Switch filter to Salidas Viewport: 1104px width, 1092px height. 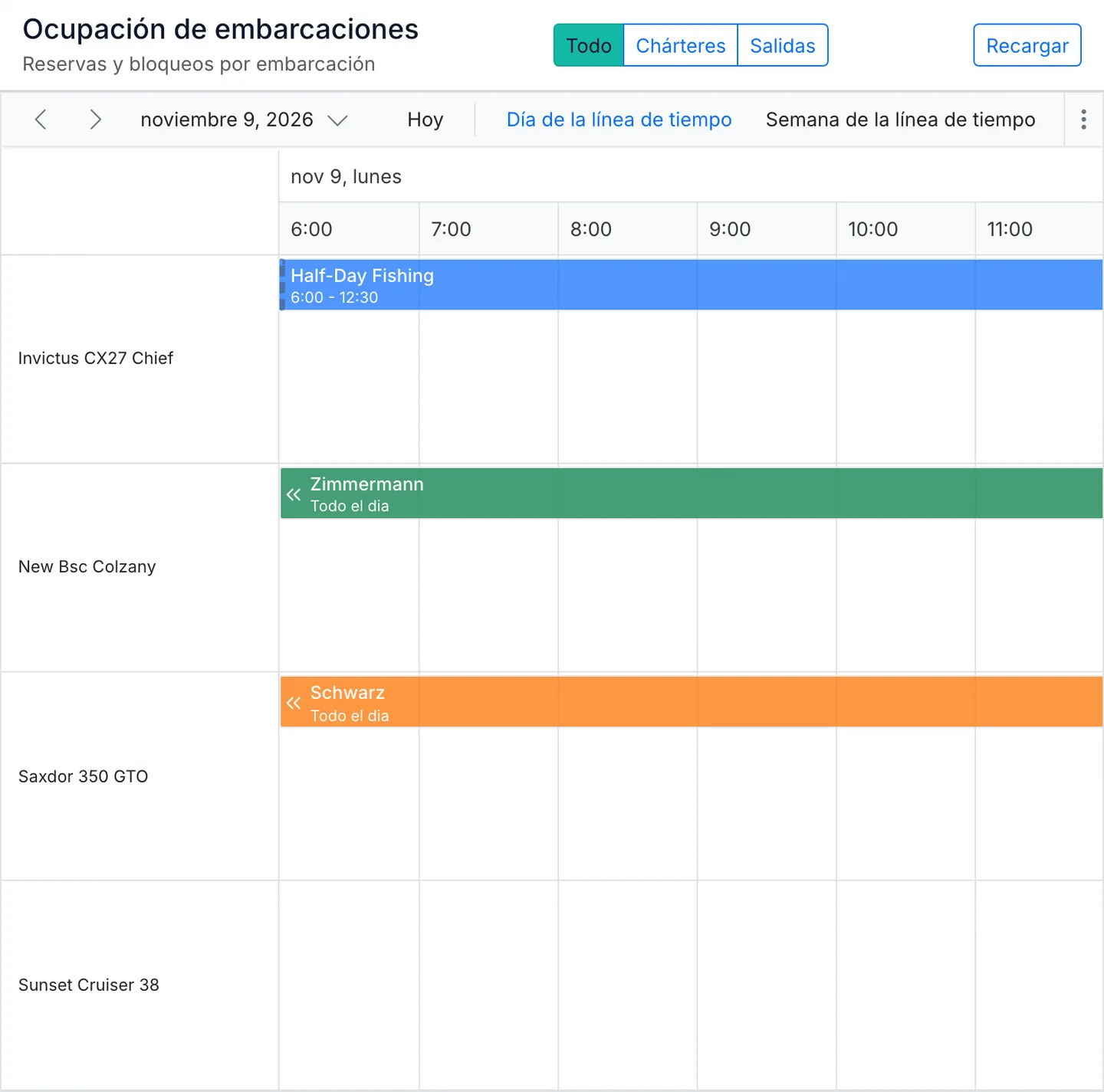click(x=783, y=45)
